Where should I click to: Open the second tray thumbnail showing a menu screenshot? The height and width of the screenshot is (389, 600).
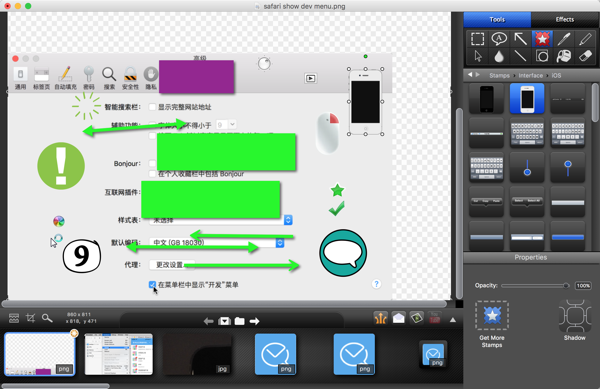tap(119, 354)
